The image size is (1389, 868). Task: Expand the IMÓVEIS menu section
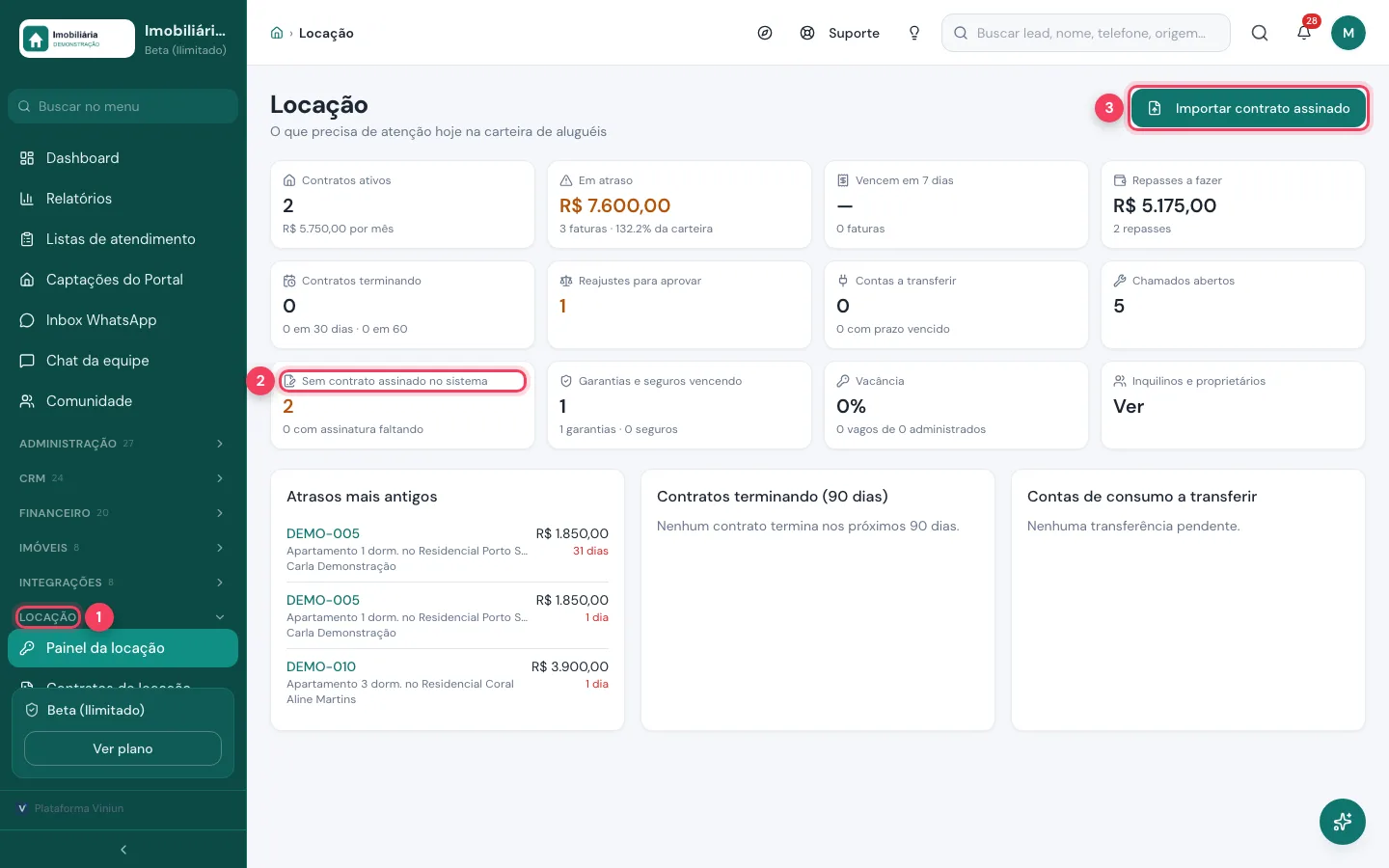123,548
